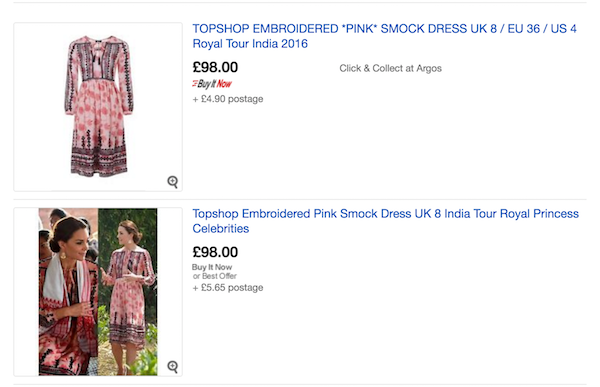Click the word Celebrities in the second title
The image size is (600, 387).
pos(220,229)
